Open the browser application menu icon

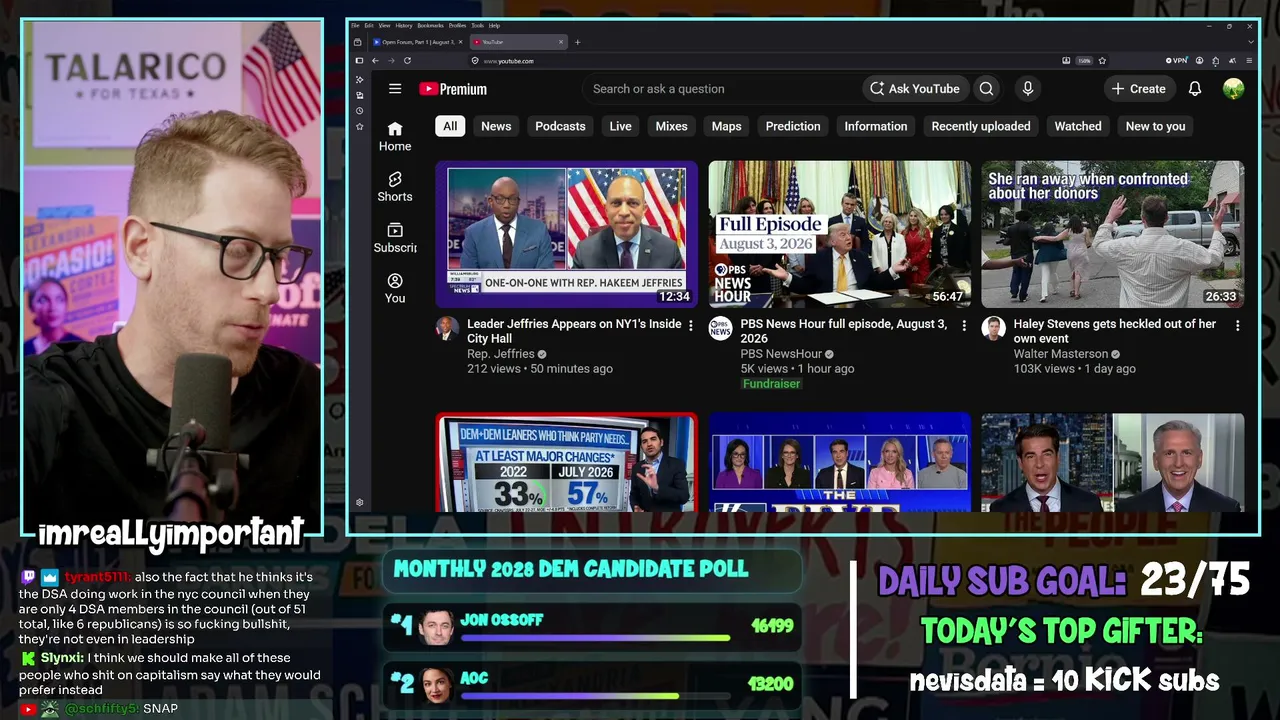[1248, 61]
